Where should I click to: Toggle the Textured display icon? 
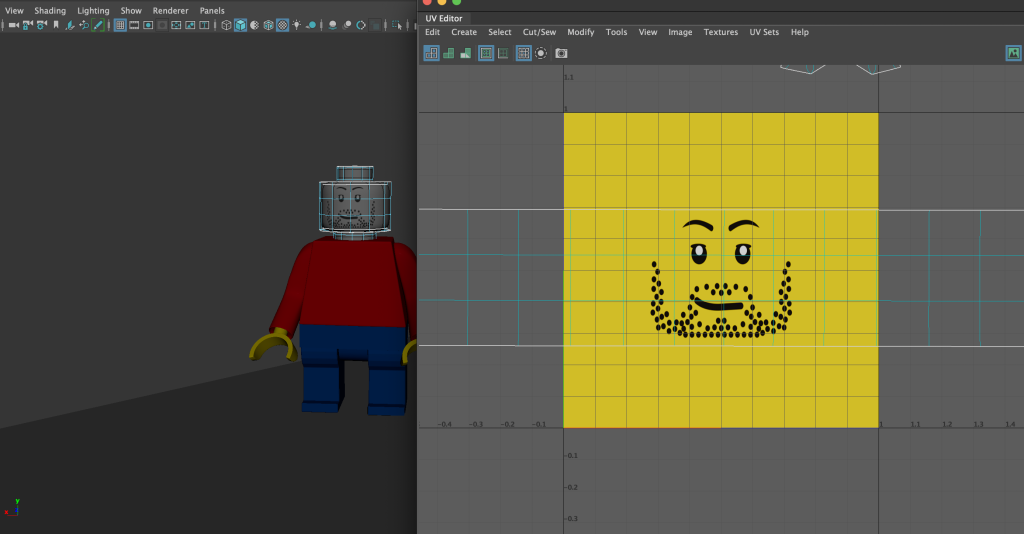(x=283, y=25)
